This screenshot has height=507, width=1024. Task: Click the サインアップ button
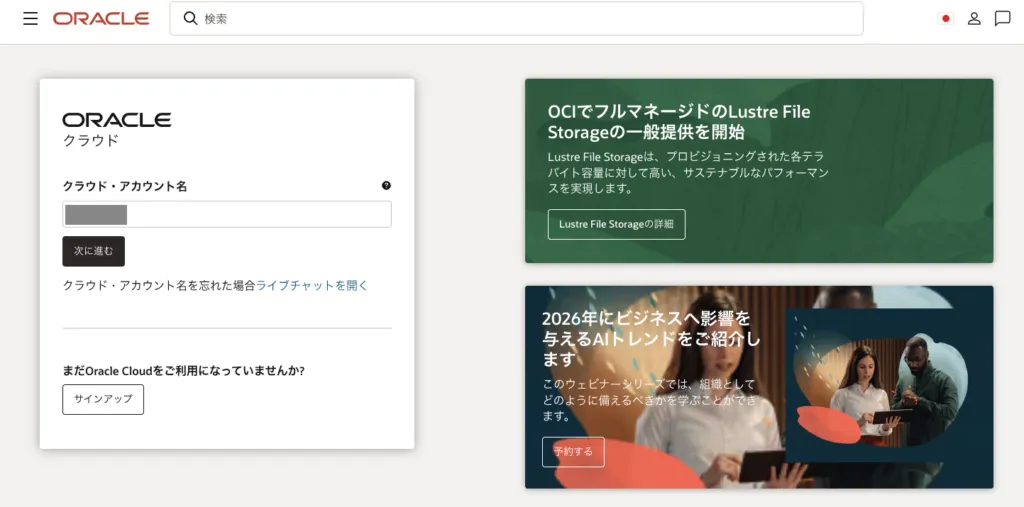[x=103, y=399]
